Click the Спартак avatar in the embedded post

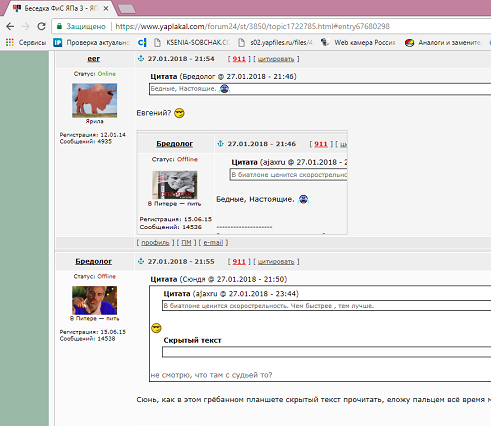(175, 185)
